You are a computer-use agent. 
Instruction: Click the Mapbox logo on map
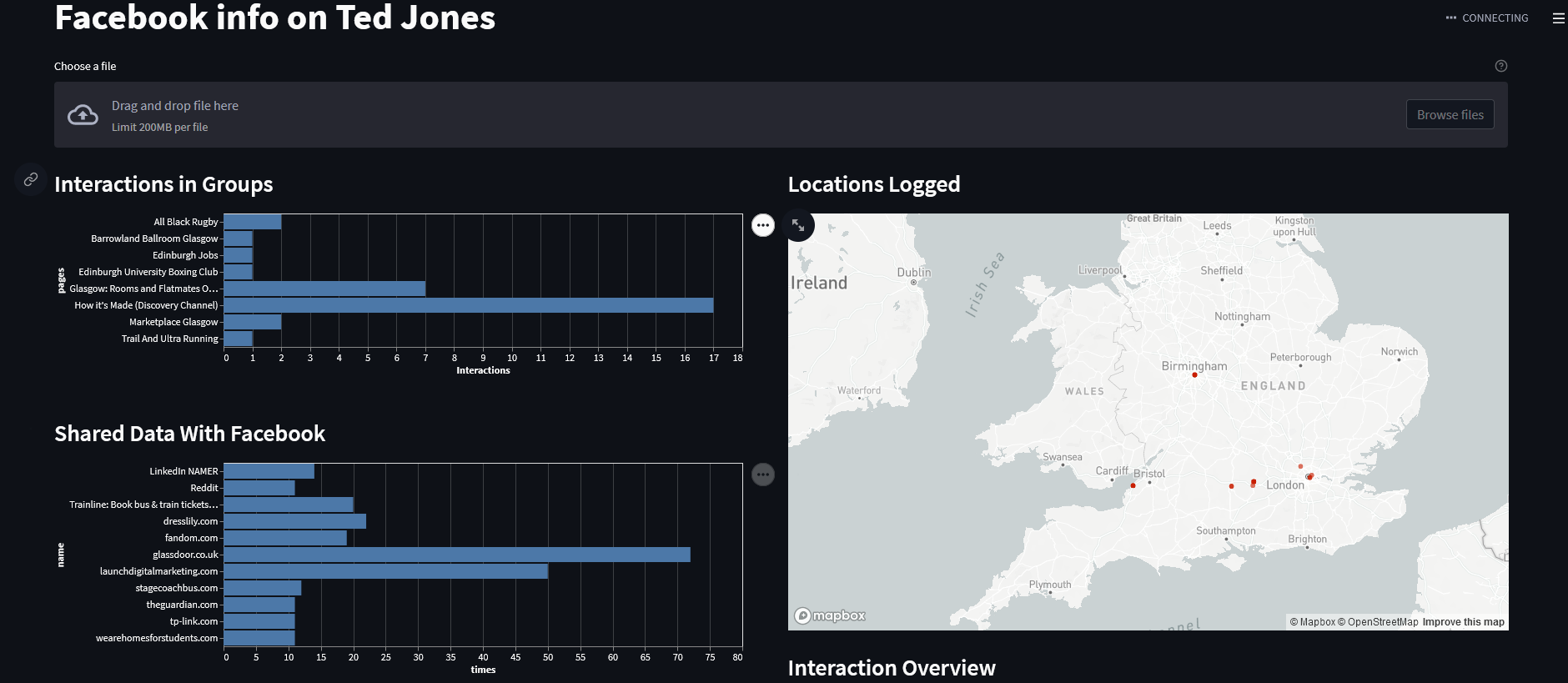(830, 615)
